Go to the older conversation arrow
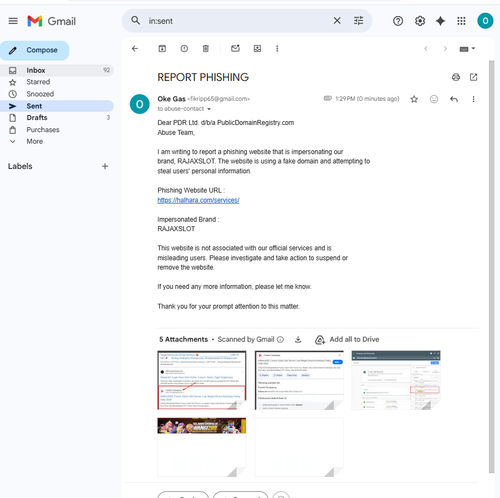The height and width of the screenshot is (498, 500). click(445, 49)
